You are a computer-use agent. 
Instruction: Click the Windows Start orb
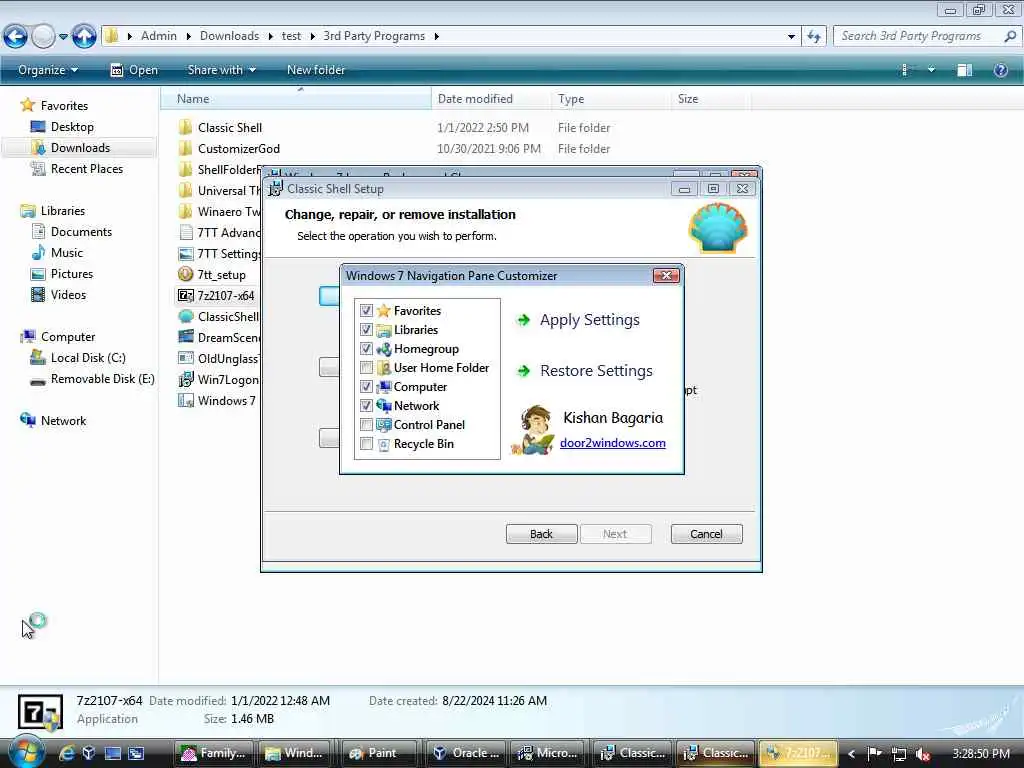(26, 752)
